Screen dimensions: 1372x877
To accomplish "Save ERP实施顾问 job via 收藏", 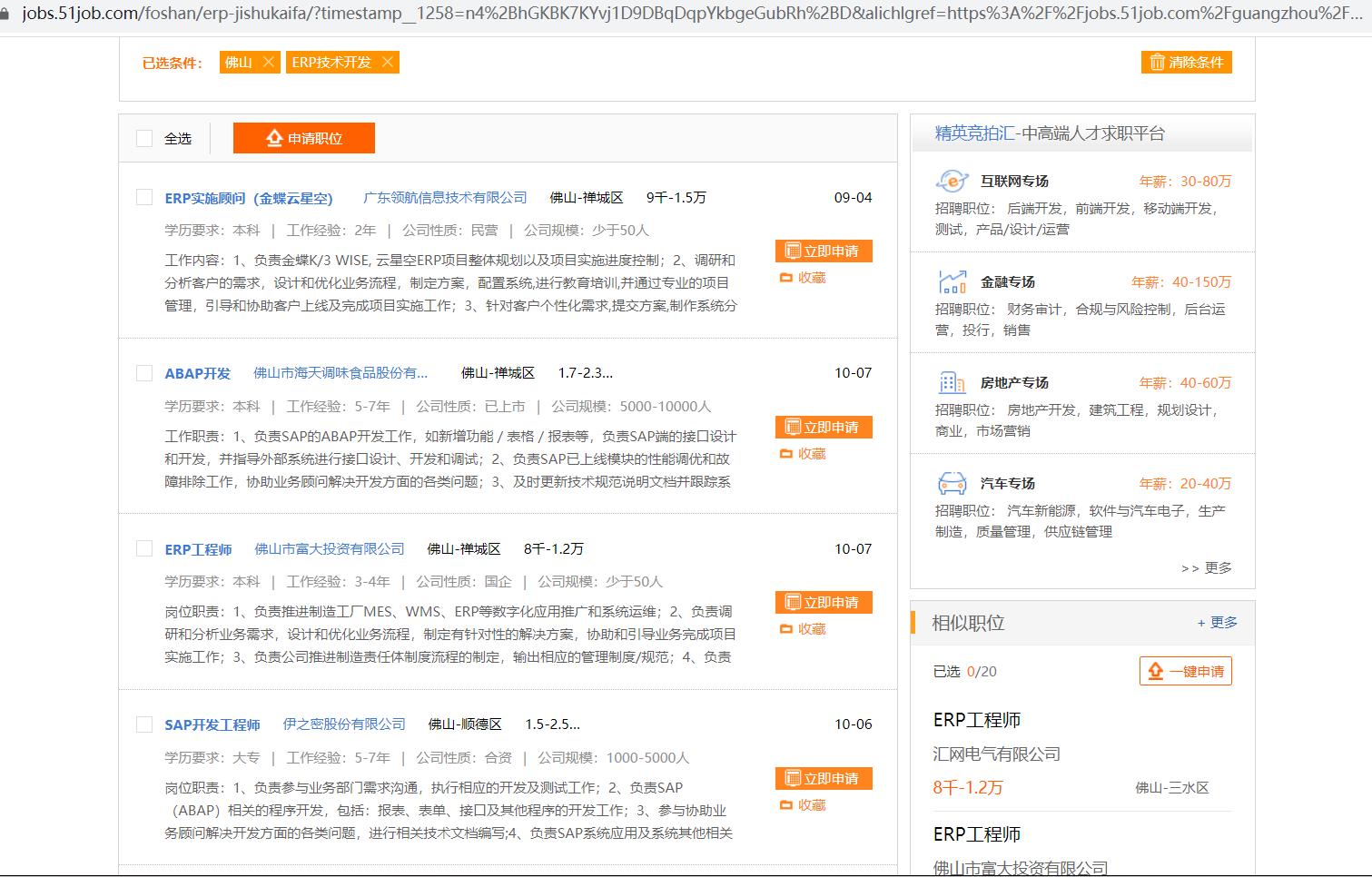I will click(x=803, y=278).
